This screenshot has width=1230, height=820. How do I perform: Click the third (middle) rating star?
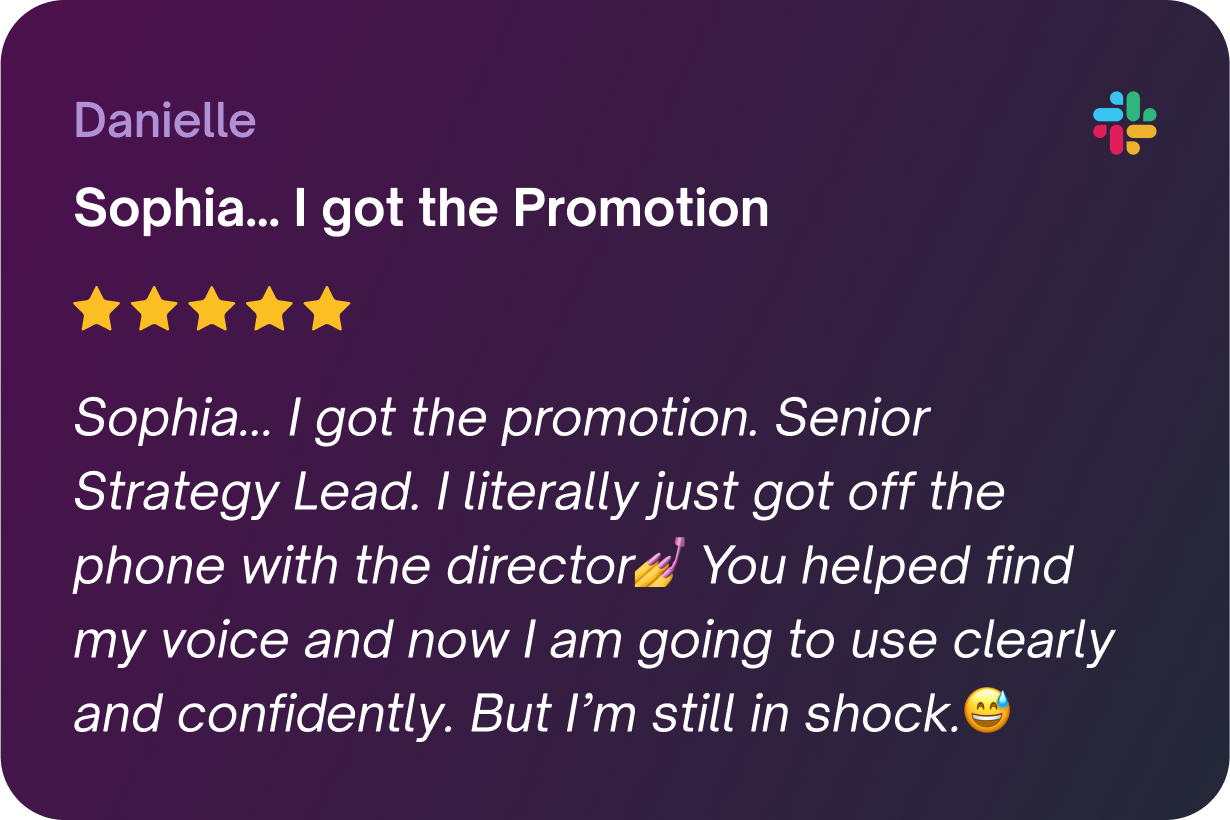coord(212,309)
